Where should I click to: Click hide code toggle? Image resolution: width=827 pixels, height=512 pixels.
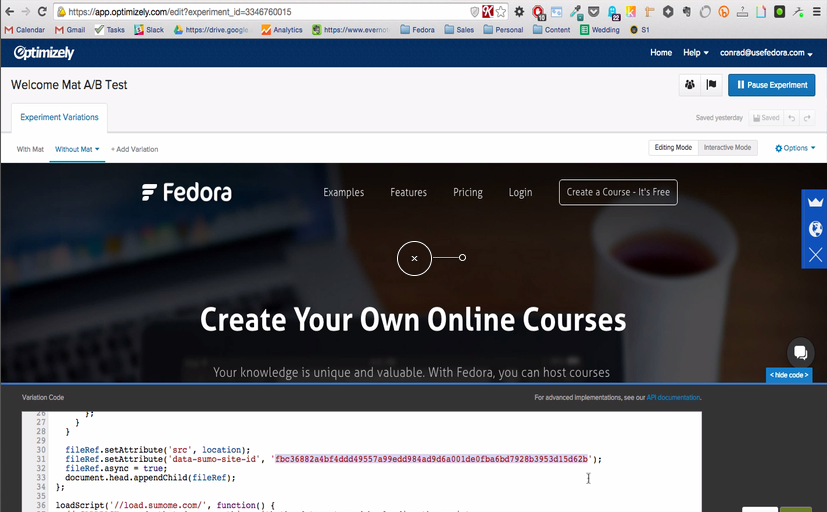pyautogui.click(x=789, y=375)
